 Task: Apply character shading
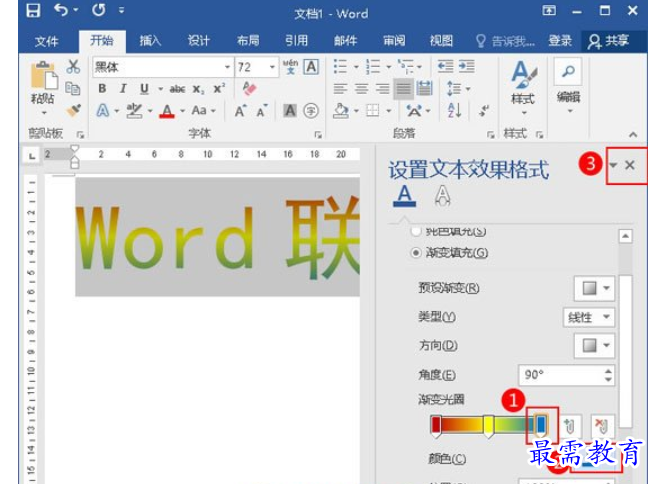(290, 110)
